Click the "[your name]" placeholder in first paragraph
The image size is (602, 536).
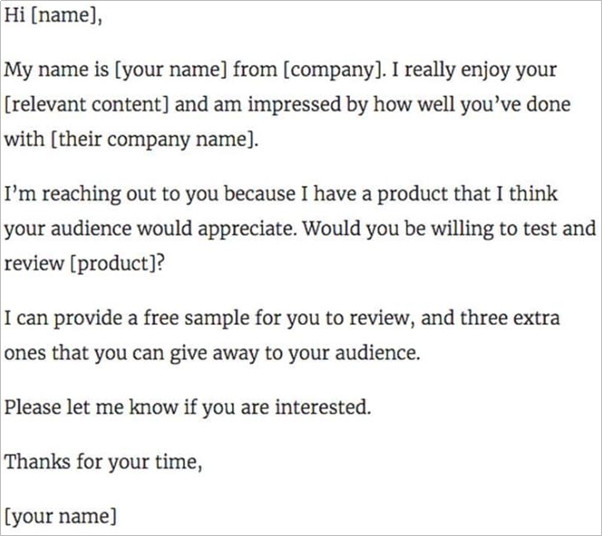170,70
